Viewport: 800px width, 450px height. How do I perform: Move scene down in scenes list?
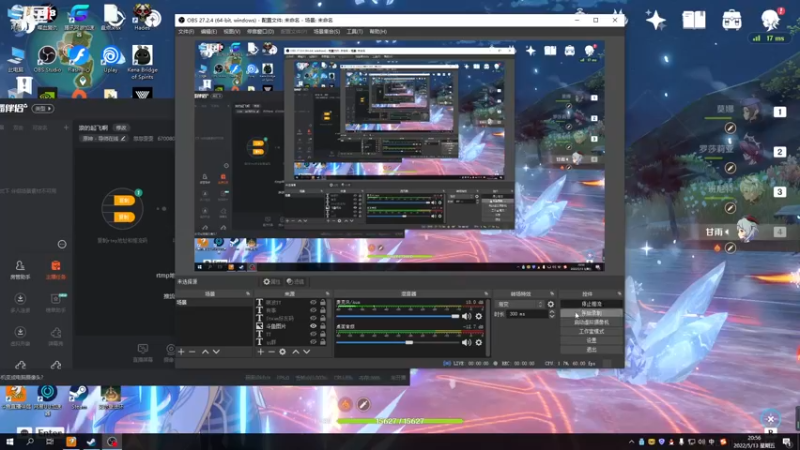(x=216, y=352)
